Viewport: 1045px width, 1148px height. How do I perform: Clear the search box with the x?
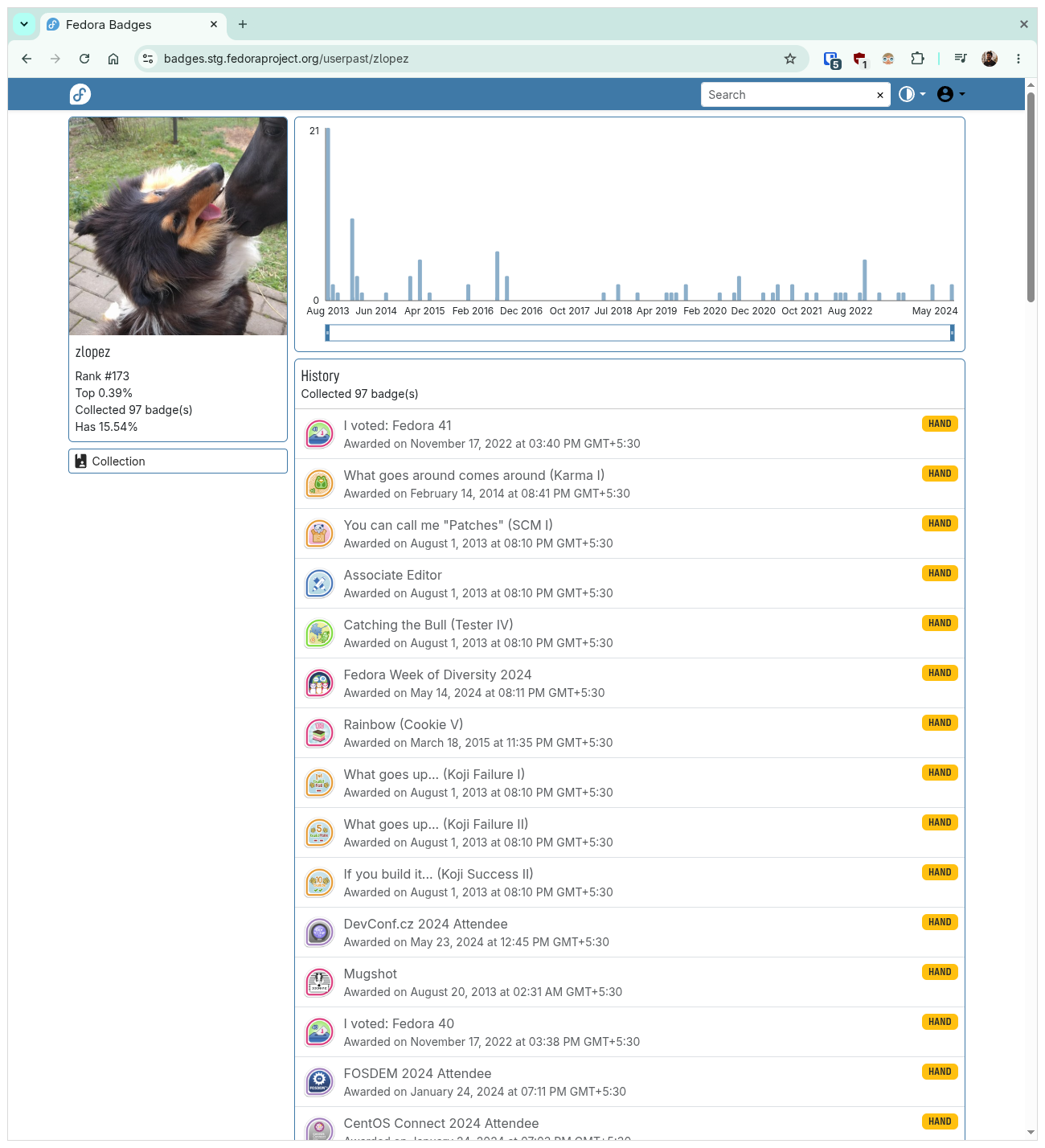880,95
